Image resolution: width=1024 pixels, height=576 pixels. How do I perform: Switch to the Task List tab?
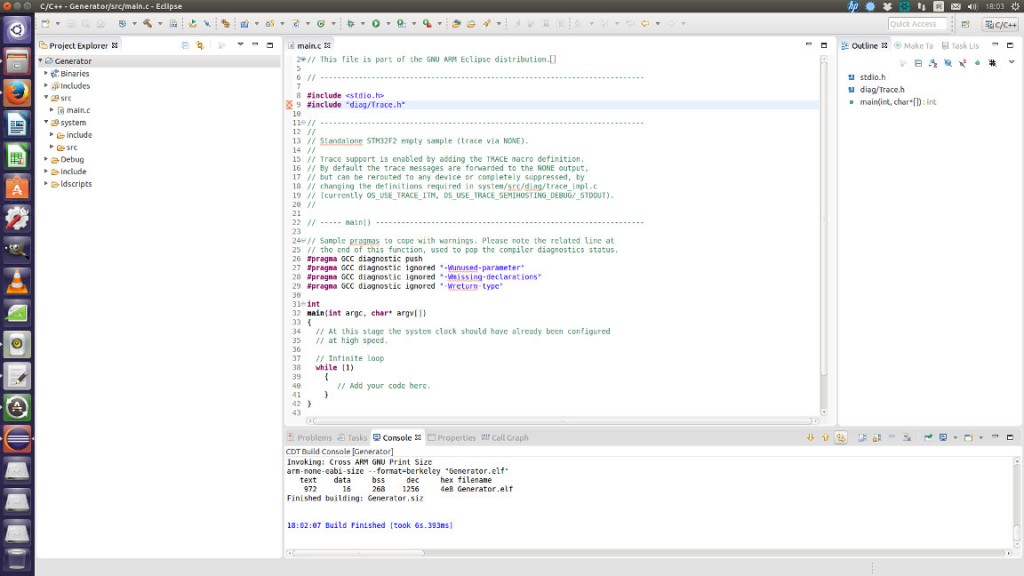[x=960, y=46]
